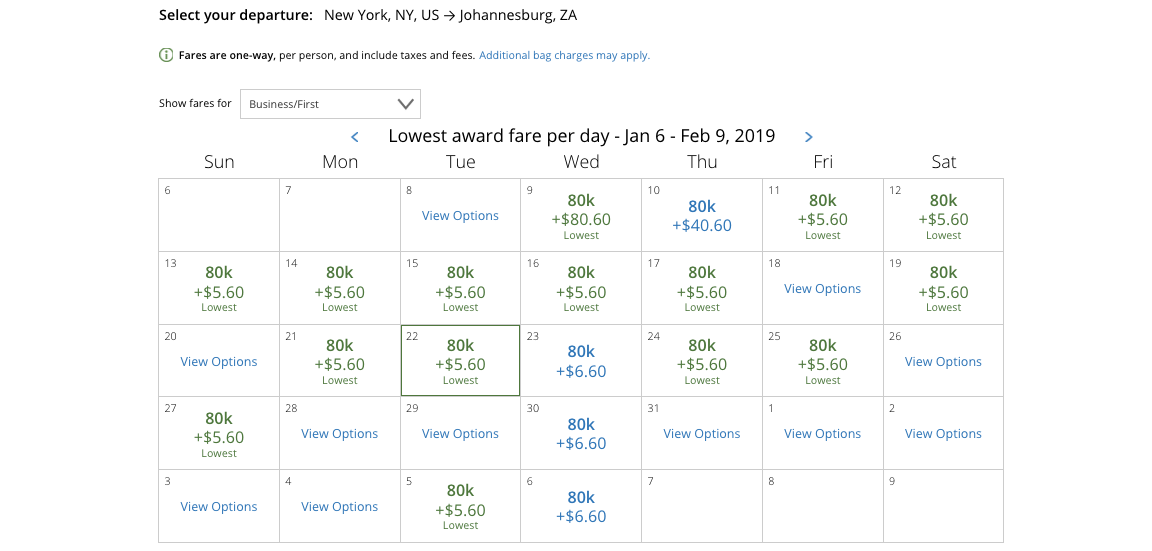Select the 80k +$80.60 fare on January 9

[581, 215]
